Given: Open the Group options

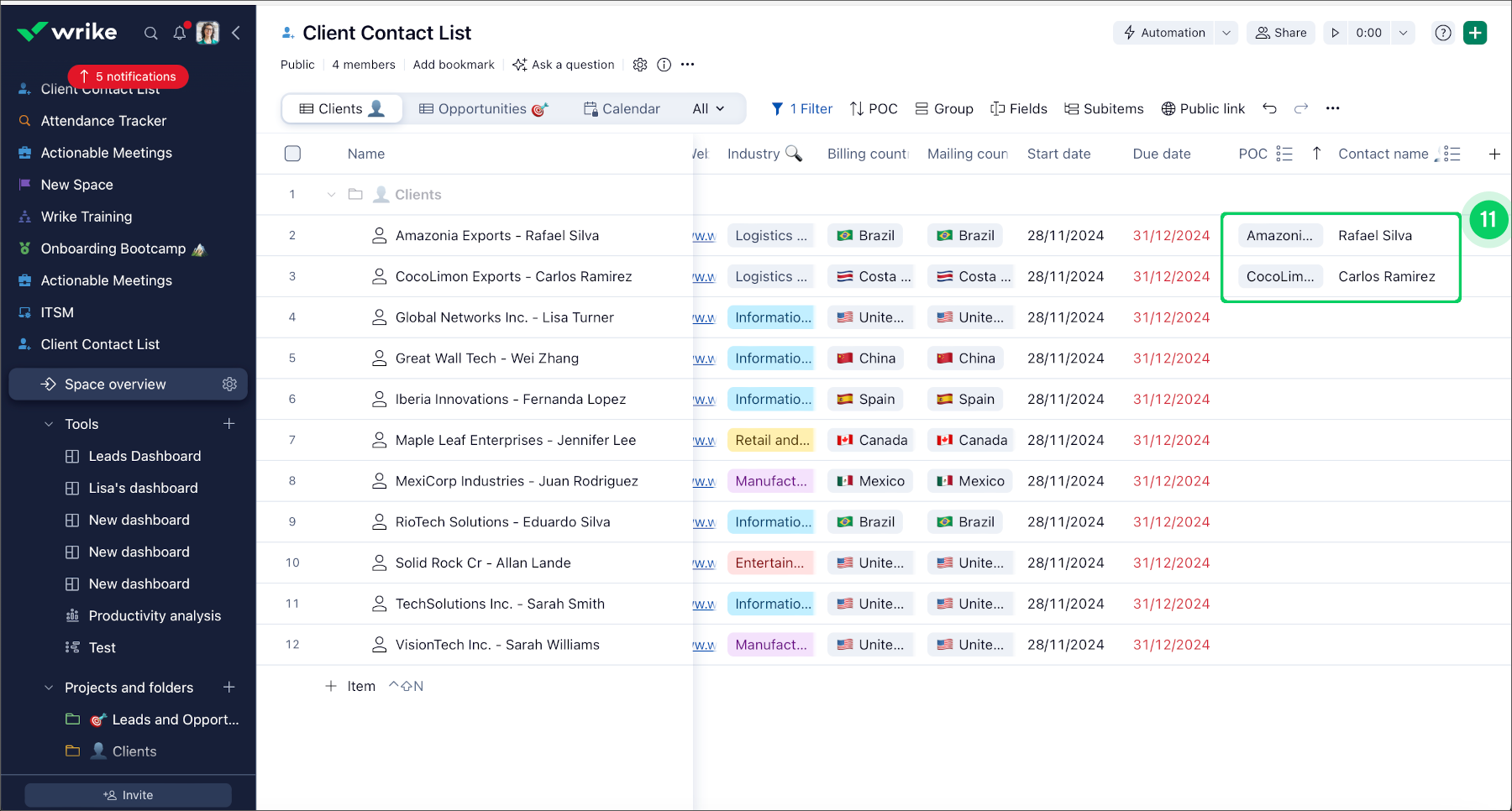Looking at the screenshot, I should pos(944,108).
